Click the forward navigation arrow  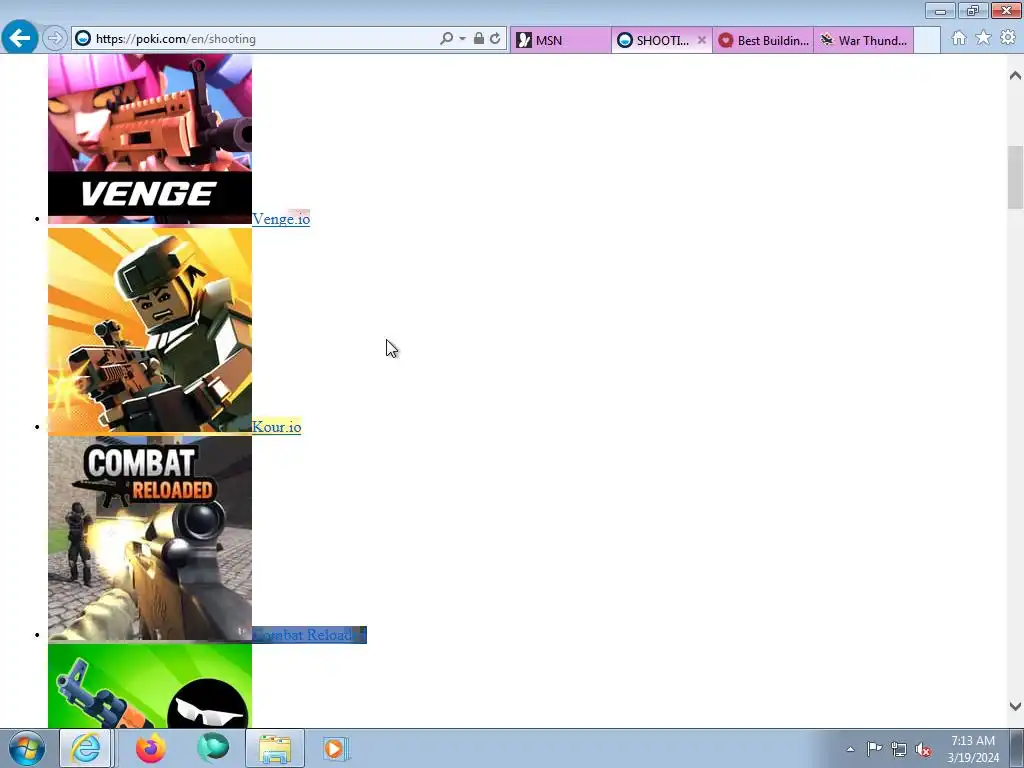[x=55, y=39]
